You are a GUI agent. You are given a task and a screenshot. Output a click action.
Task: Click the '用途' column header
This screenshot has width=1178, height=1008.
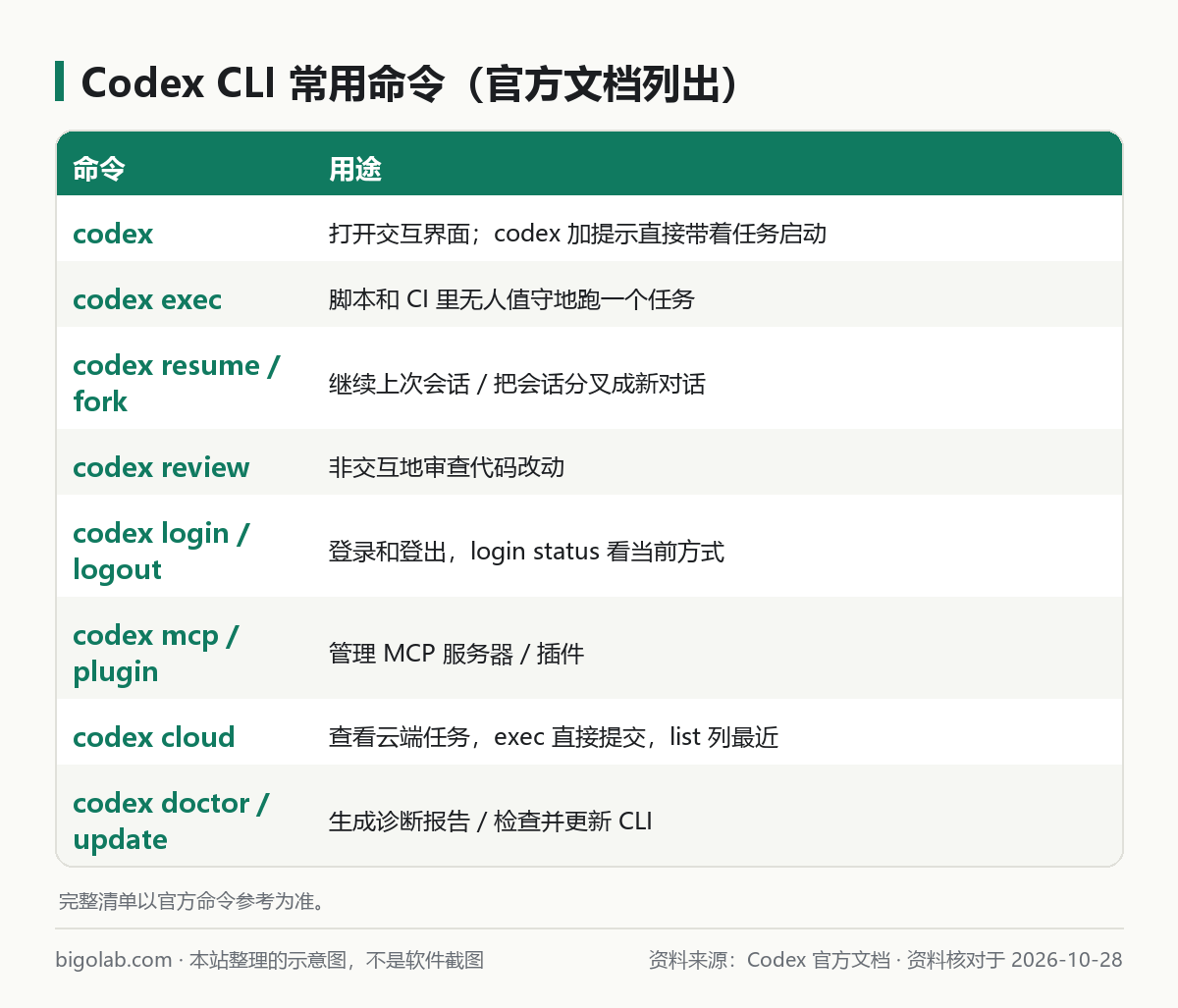354,169
